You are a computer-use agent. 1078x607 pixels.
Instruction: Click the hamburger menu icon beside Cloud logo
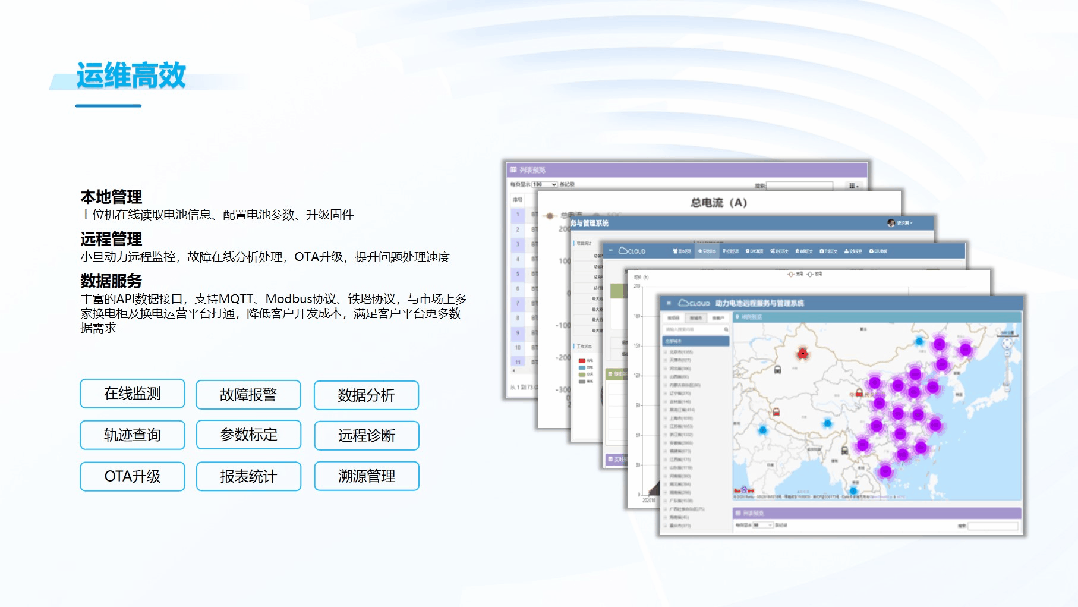click(668, 302)
